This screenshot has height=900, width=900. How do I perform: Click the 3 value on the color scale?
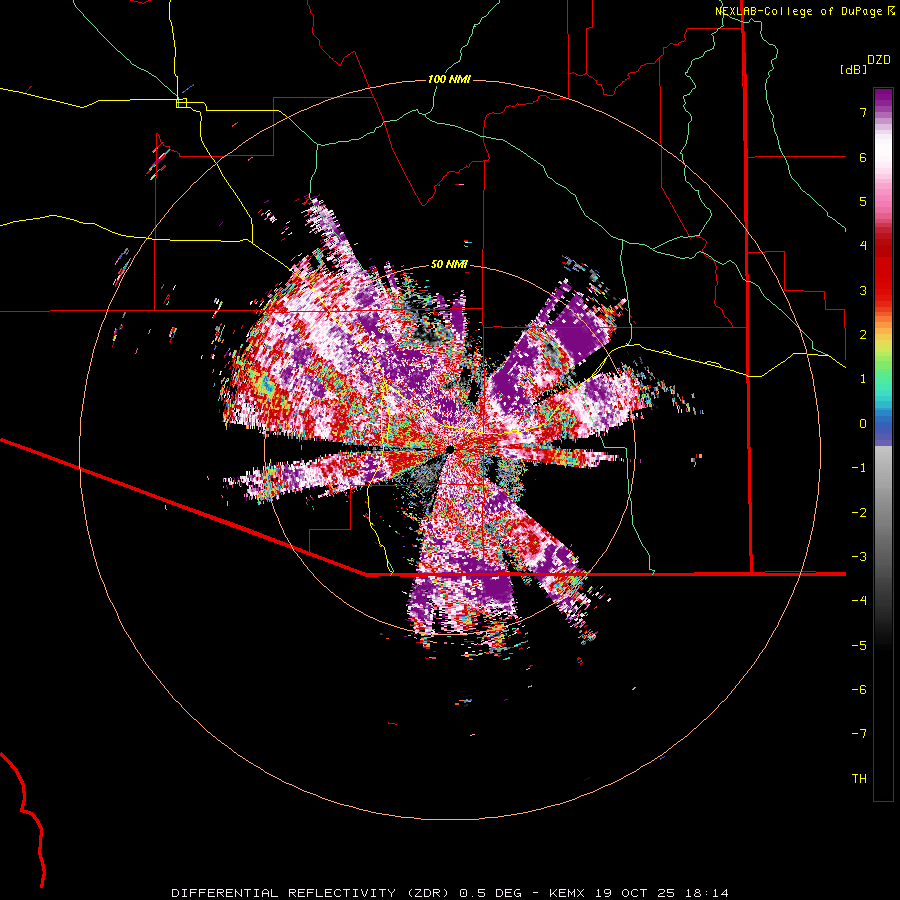863,290
